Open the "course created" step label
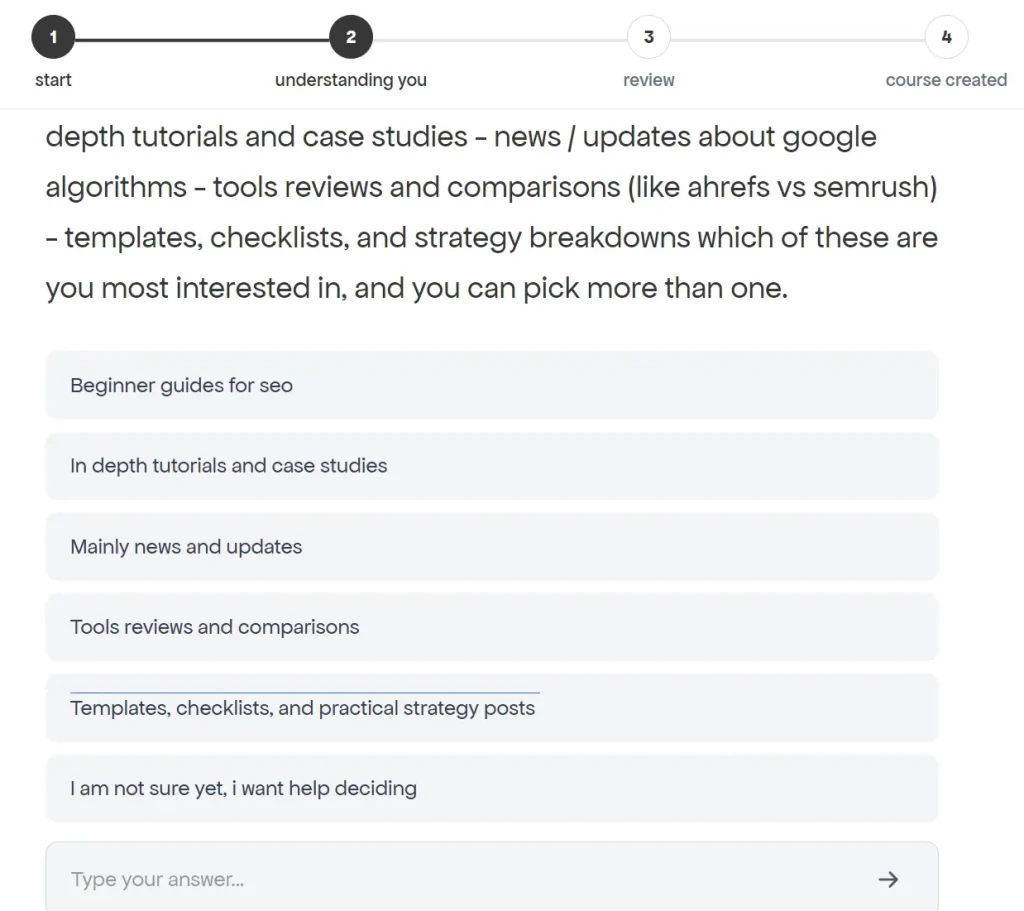The height and width of the screenshot is (911, 1024). [946, 80]
